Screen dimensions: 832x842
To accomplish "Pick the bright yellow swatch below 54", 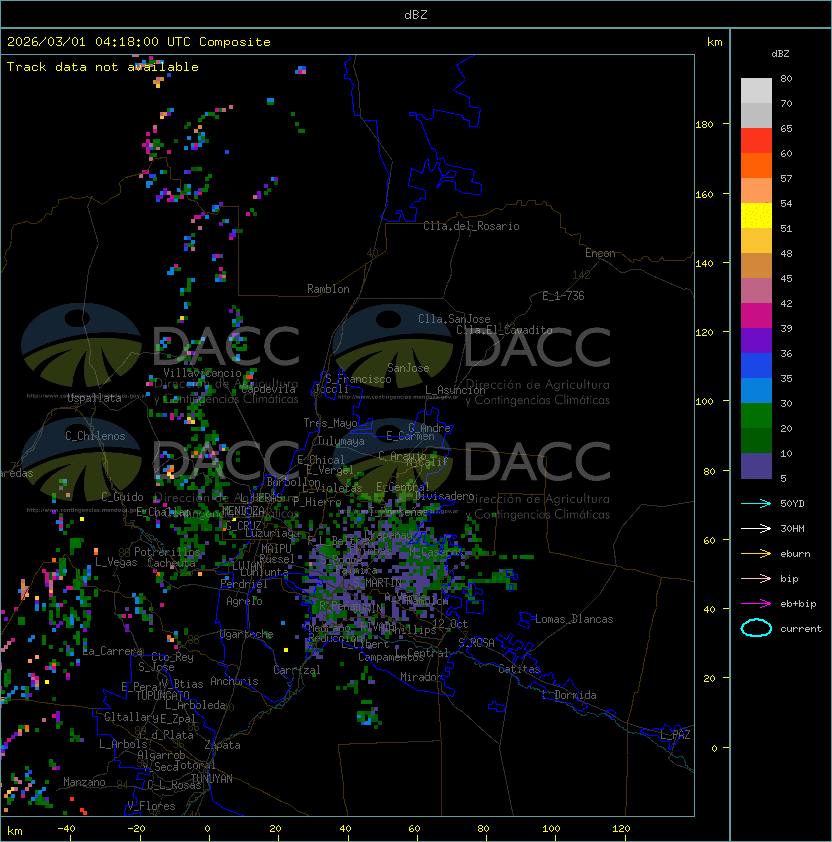I will coord(756,215).
